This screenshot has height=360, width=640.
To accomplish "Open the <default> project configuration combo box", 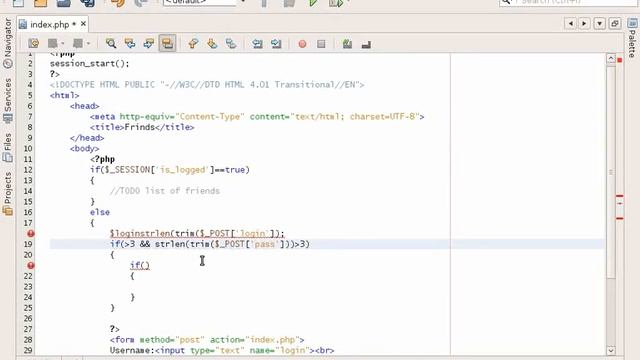I will tap(204, 2).
